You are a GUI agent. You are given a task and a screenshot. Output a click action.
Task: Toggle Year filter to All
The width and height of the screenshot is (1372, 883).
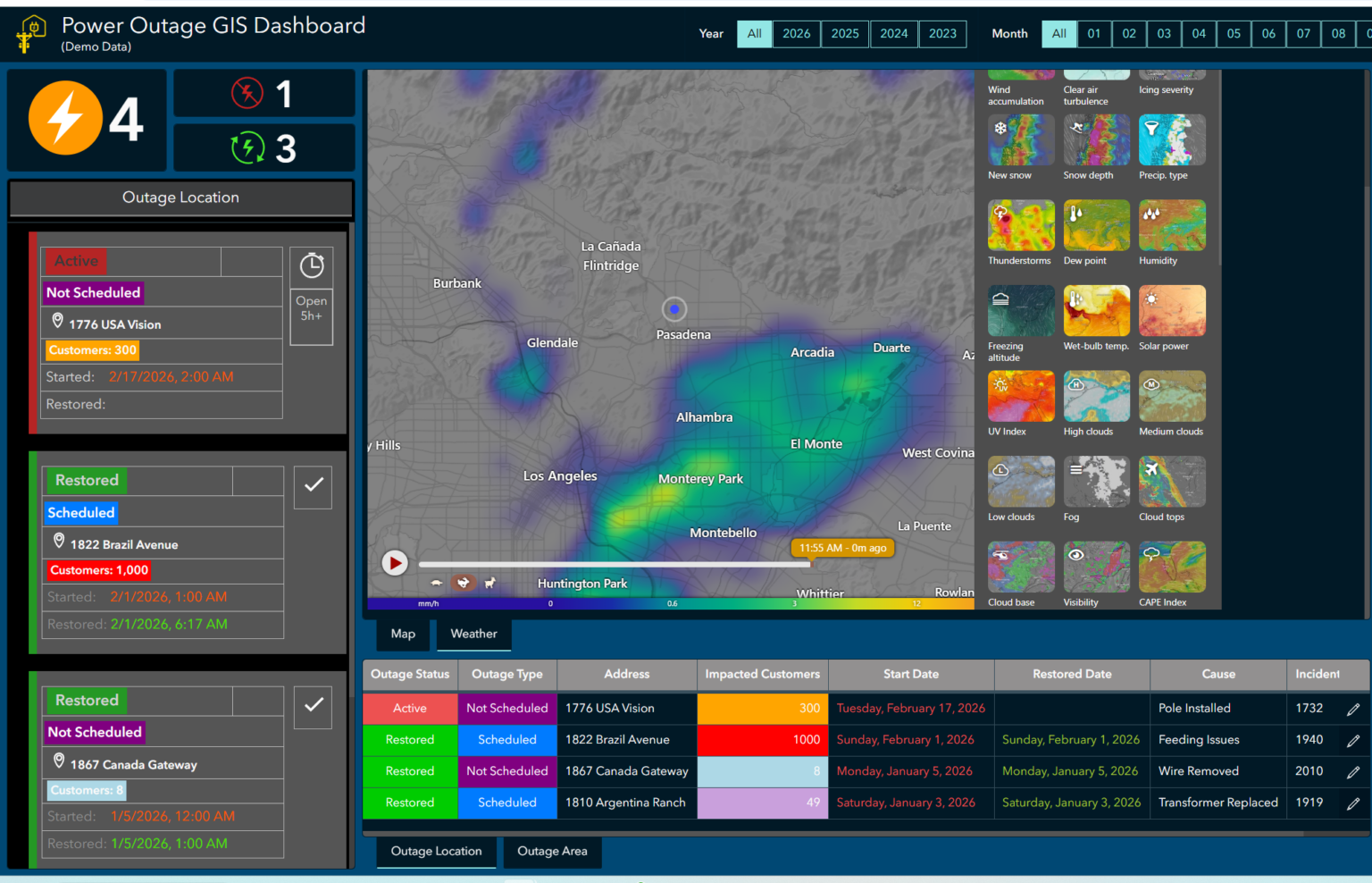tap(755, 34)
